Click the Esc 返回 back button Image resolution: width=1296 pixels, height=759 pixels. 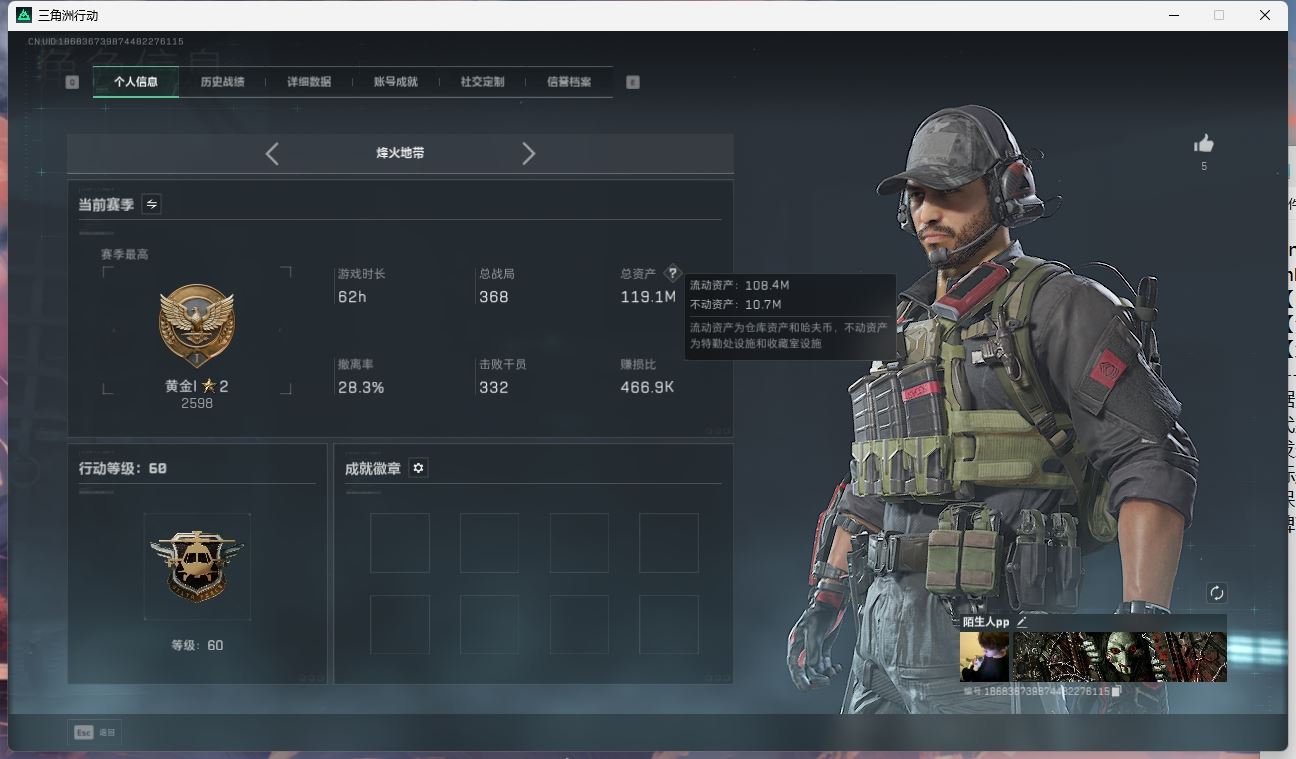pyautogui.click(x=95, y=732)
